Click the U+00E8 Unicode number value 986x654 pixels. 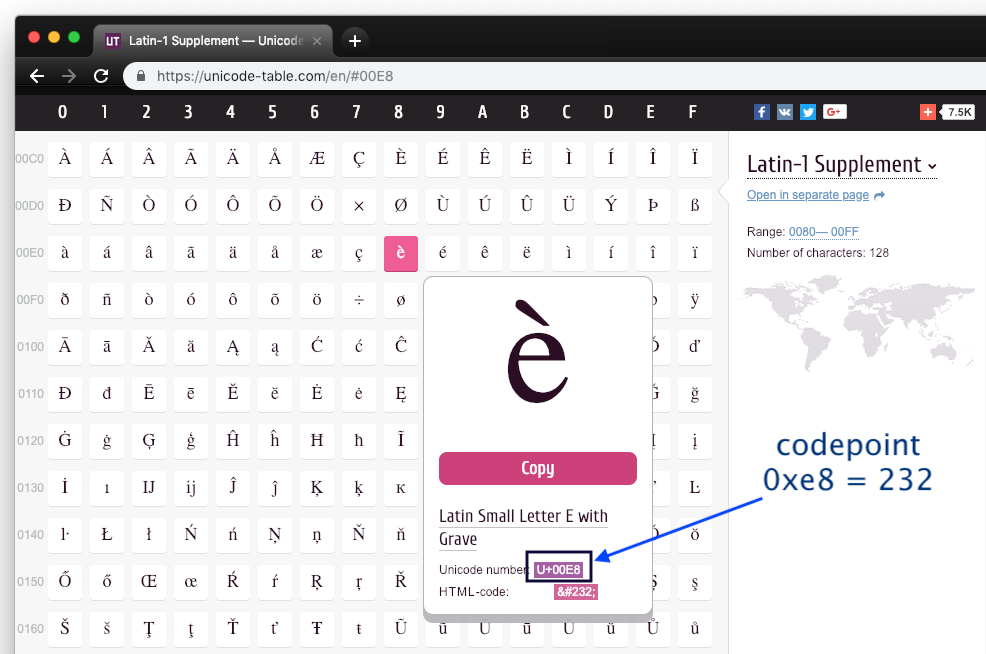pyautogui.click(x=558, y=570)
